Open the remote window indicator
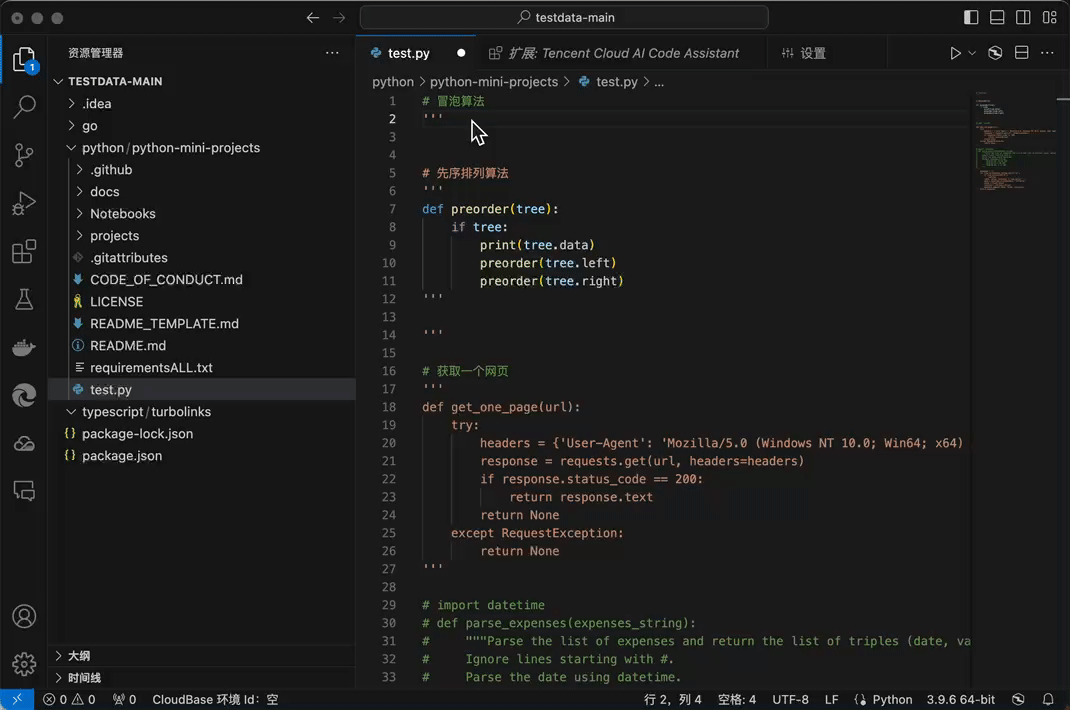The width and height of the screenshot is (1070, 710). [x=17, y=699]
